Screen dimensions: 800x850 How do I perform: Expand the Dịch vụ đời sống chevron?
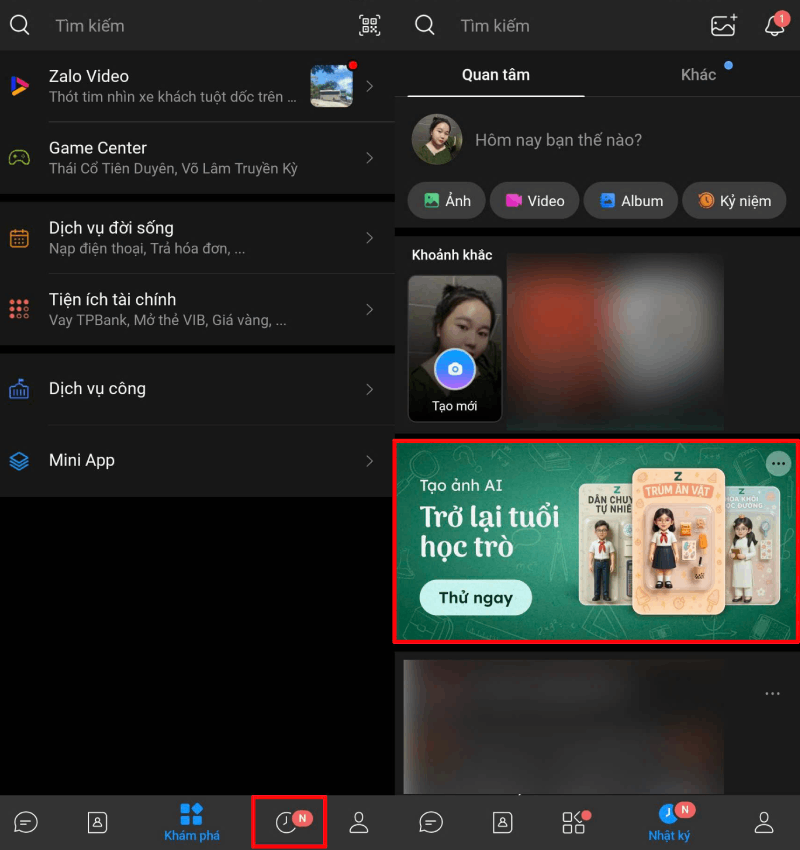click(369, 238)
